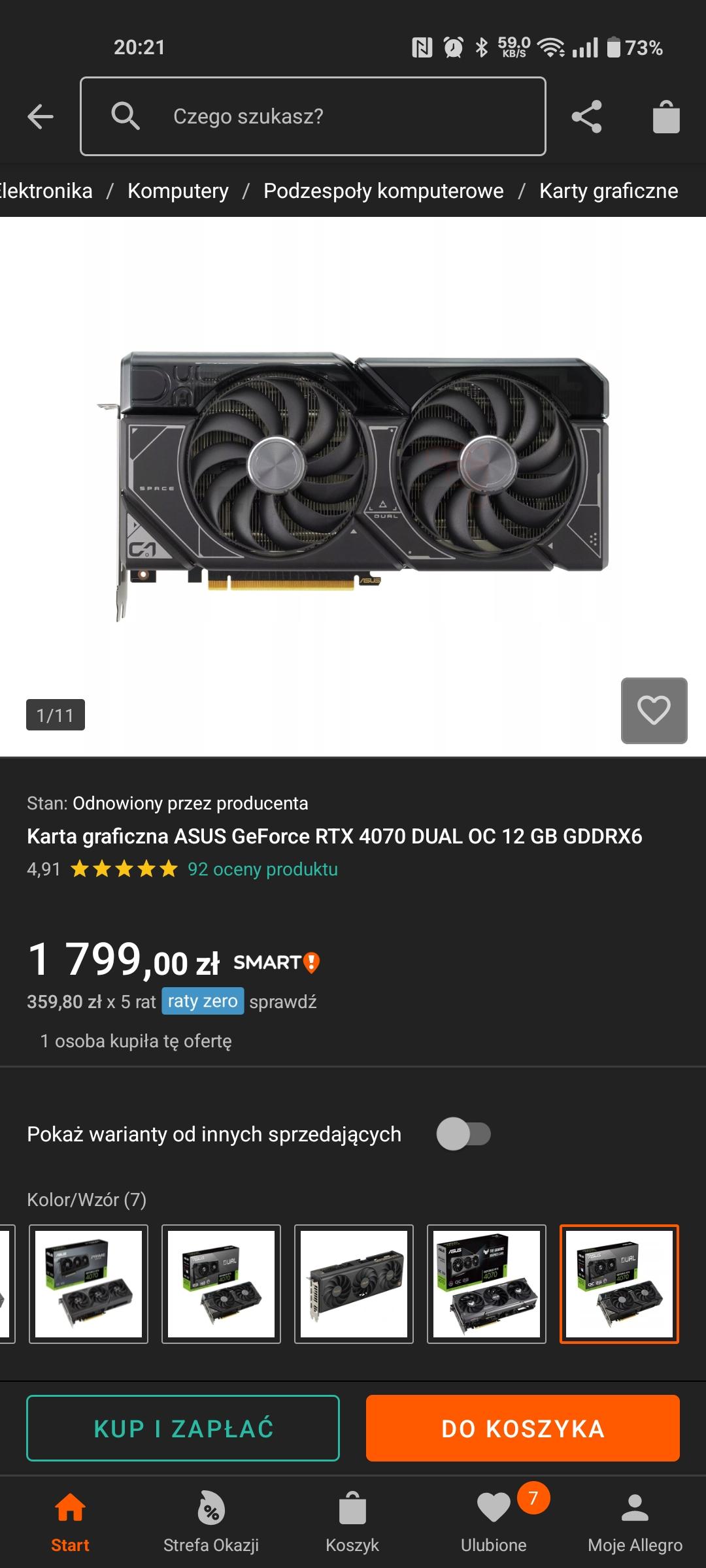Select the triple-fan card variant thumbnail without box
Image resolution: width=706 pixels, height=1568 pixels.
tap(354, 1284)
